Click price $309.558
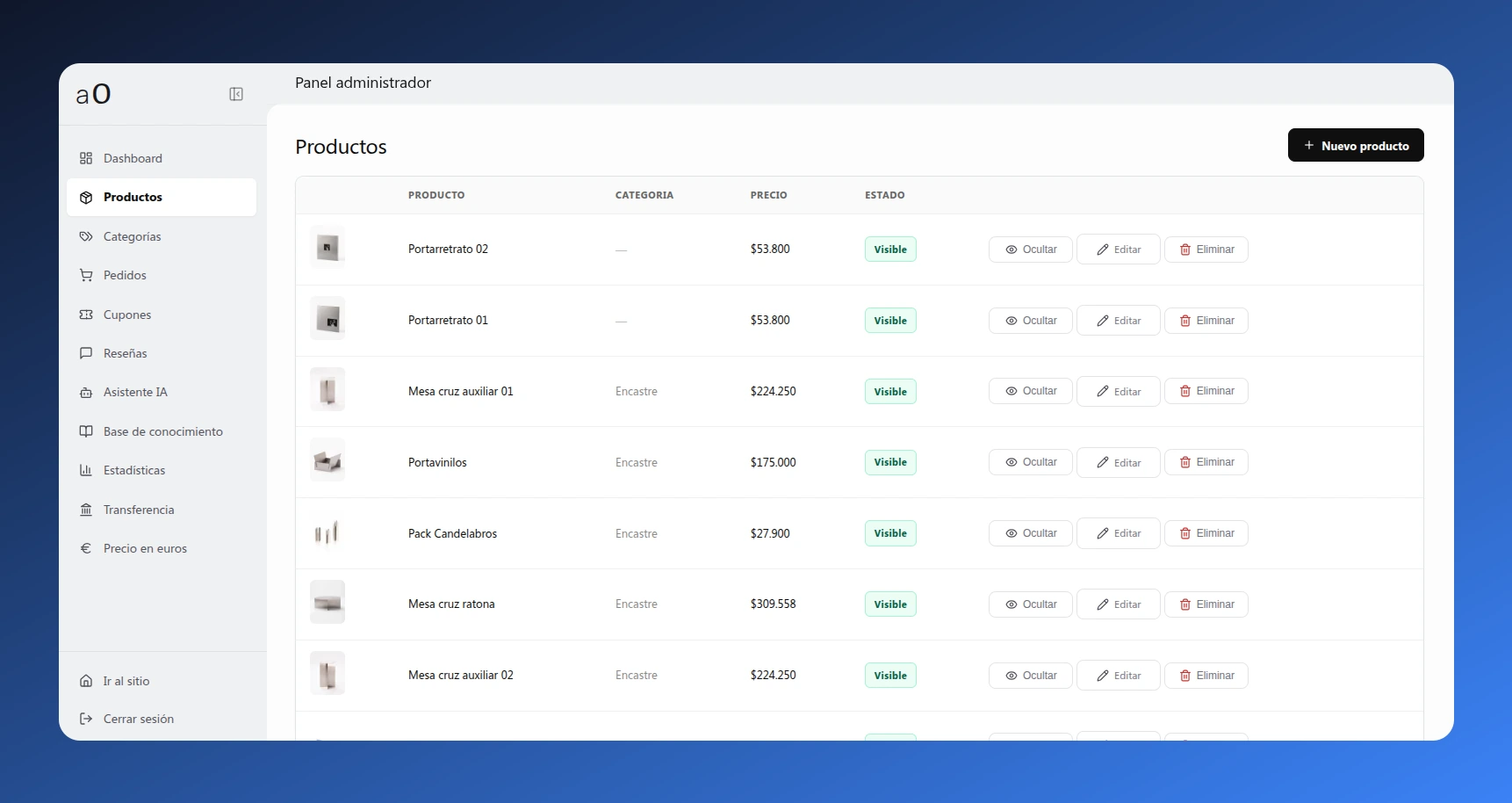This screenshot has height=803, width=1512. [x=773, y=604]
